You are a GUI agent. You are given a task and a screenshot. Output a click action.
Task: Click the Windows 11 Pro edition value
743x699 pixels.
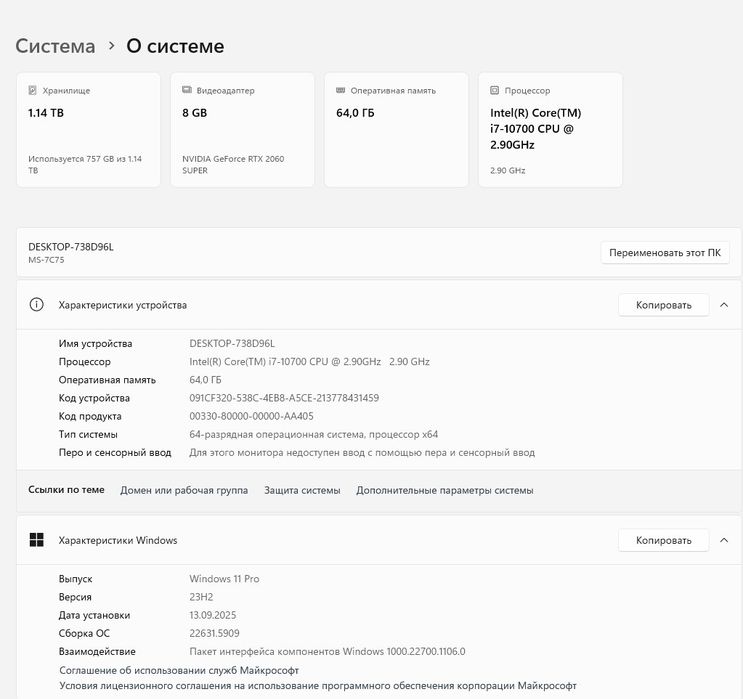pos(224,579)
